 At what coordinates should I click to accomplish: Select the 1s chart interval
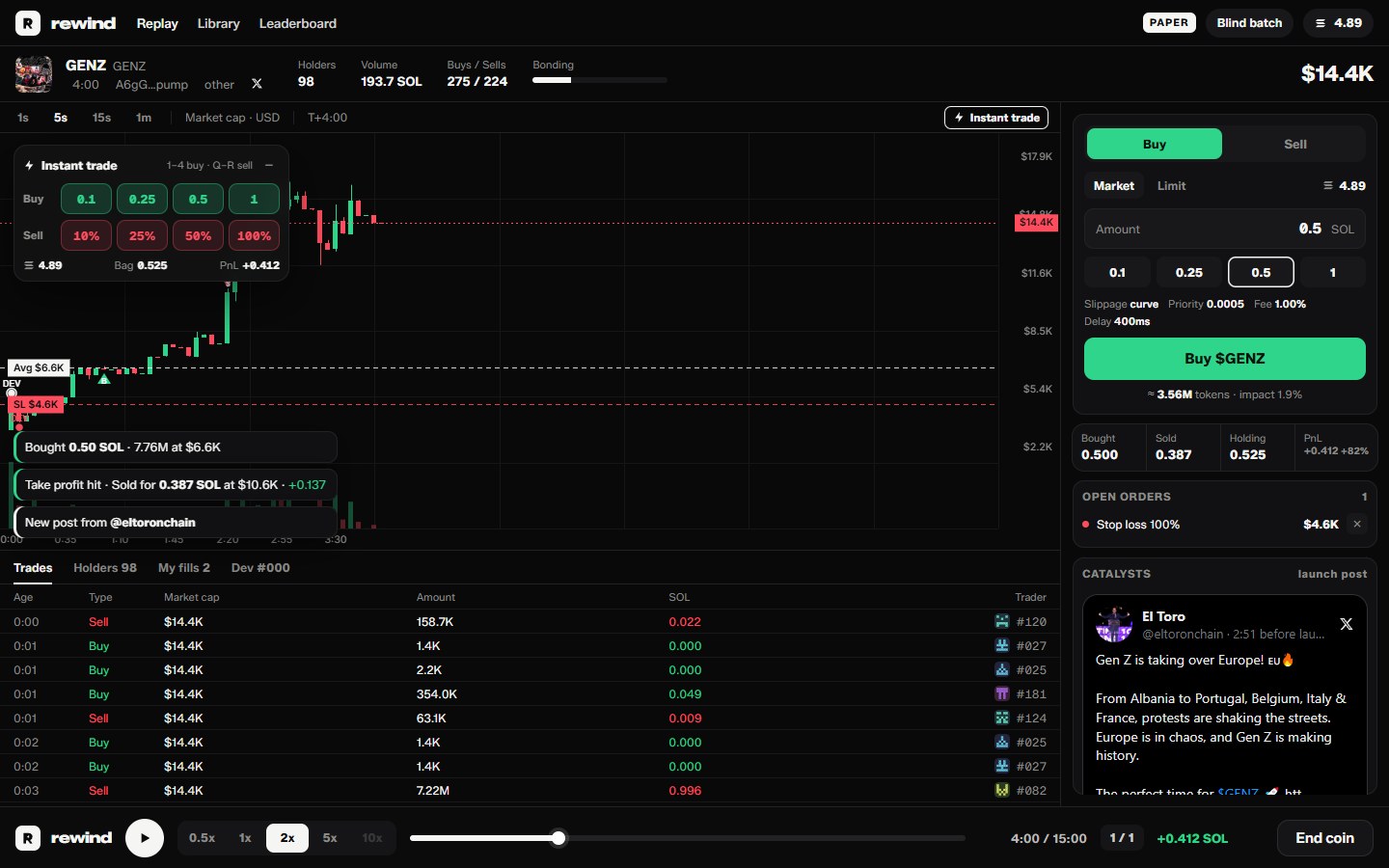pyautogui.click(x=23, y=118)
